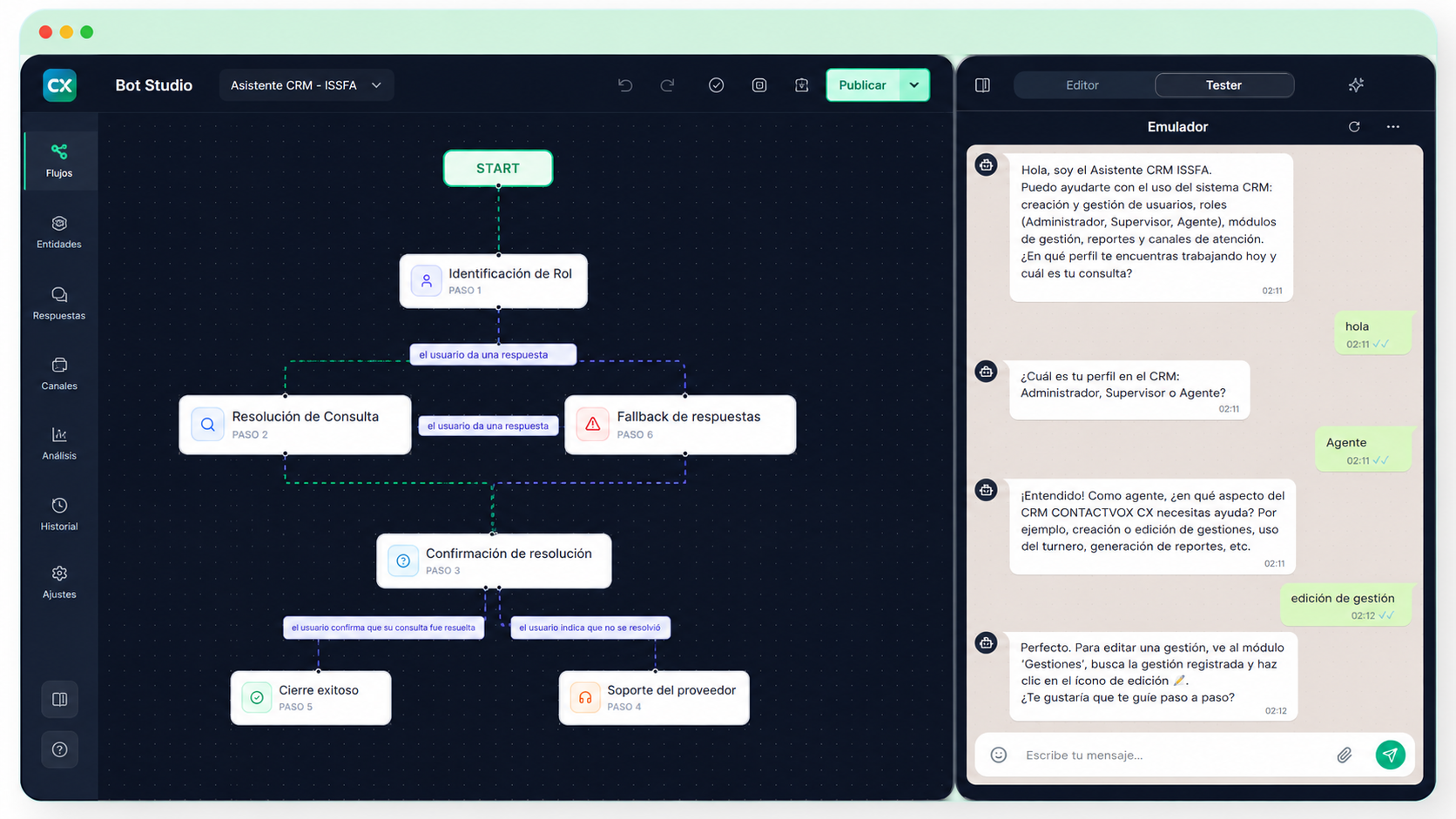The image size is (1456, 819).
Task: Redo the last flow change
Action: click(x=667, y=85)
